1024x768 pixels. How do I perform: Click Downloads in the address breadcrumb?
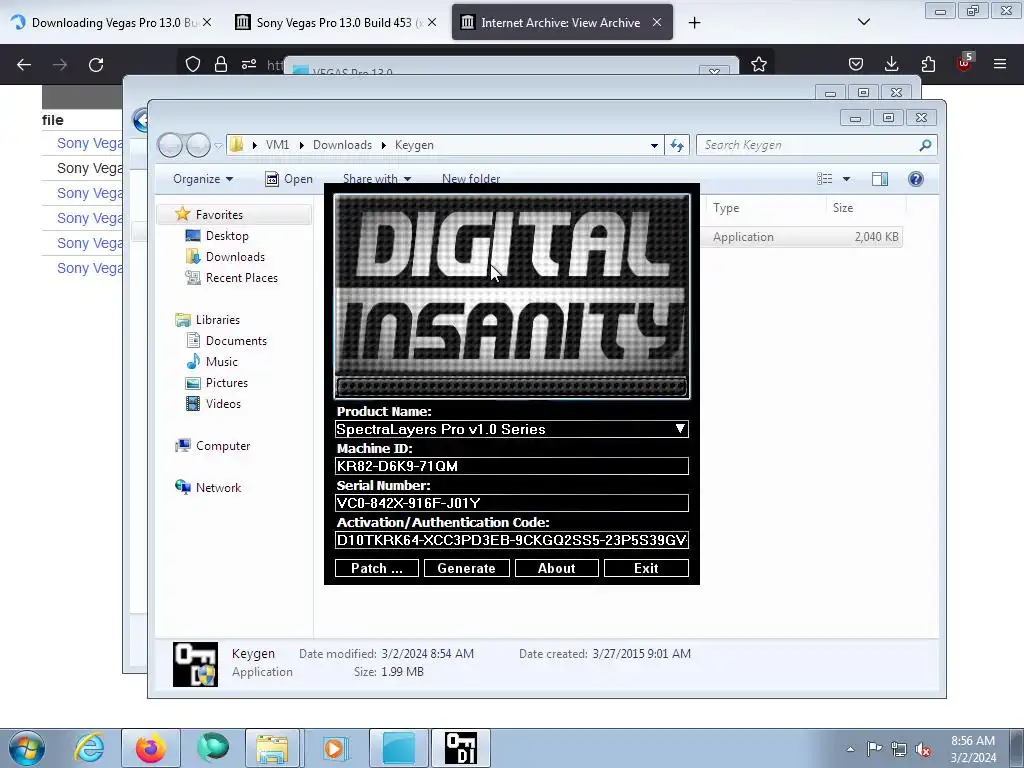coord(342,145)
